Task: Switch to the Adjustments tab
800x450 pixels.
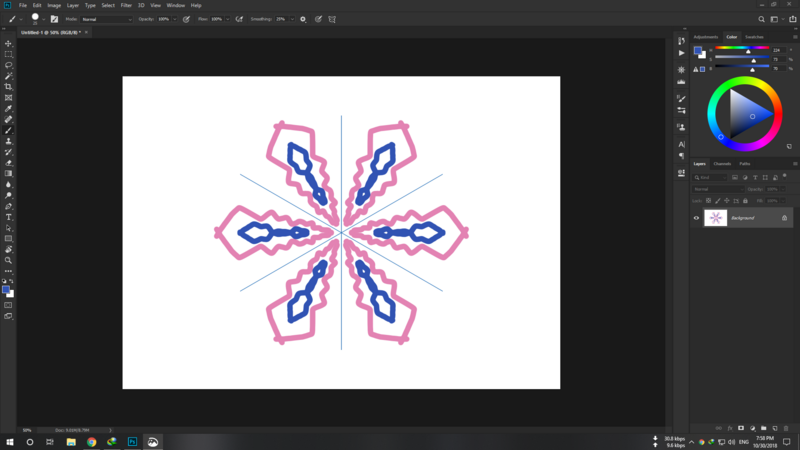Action: 706,37
